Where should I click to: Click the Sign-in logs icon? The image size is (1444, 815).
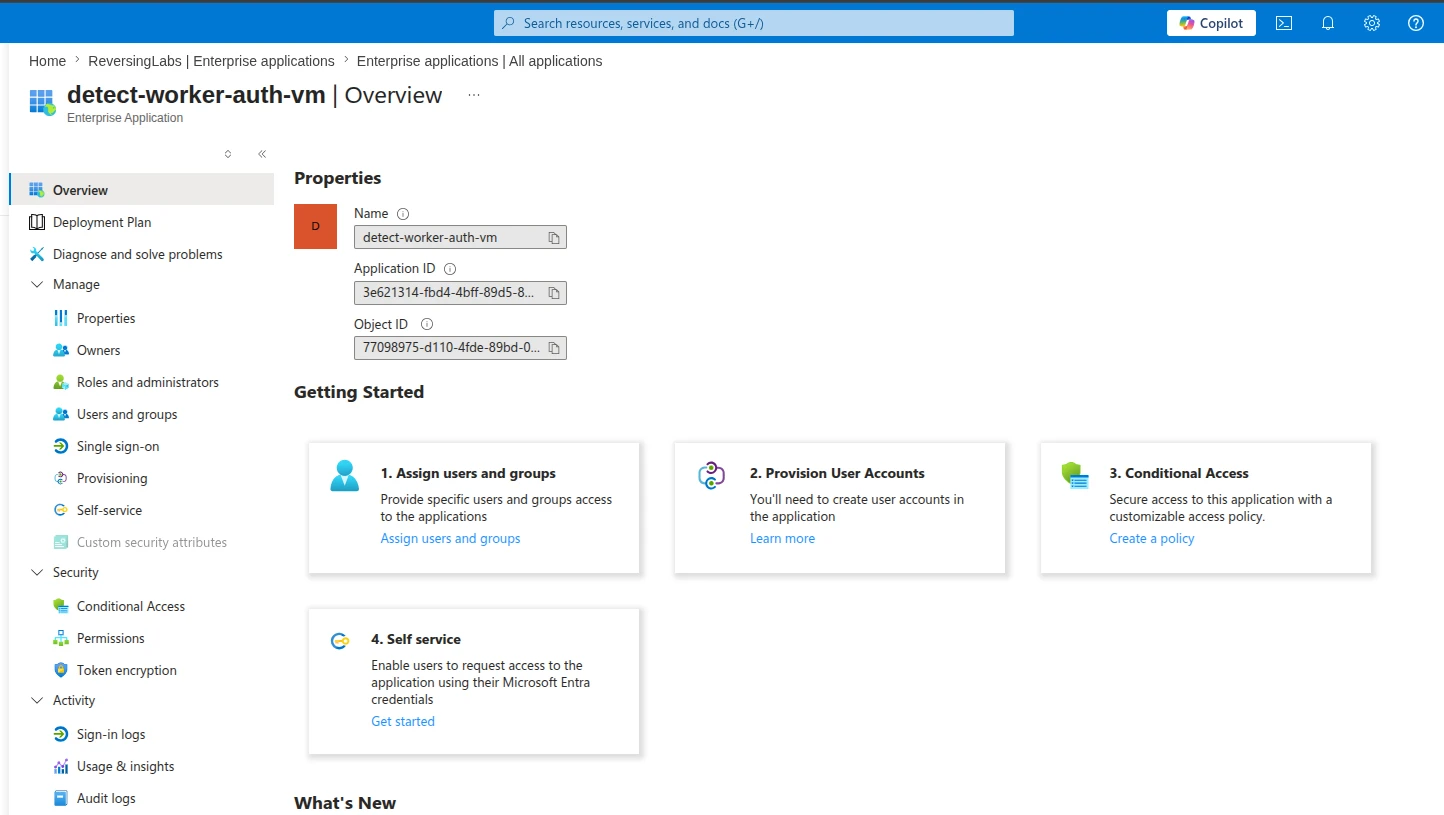[60, 734]
